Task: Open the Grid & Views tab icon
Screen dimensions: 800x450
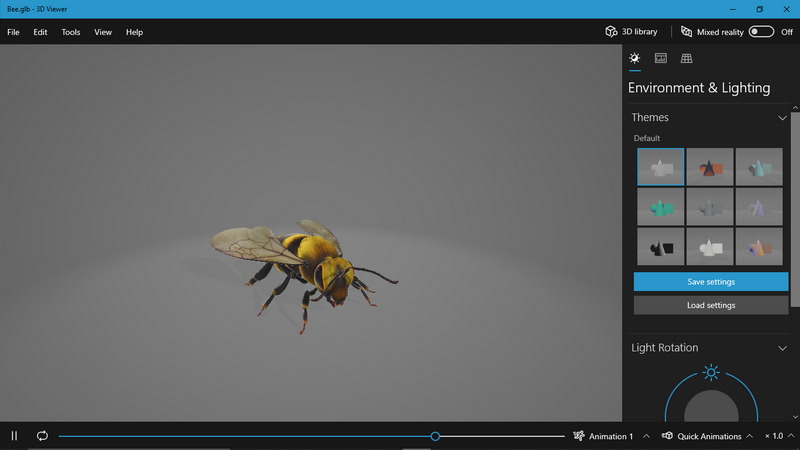Action: (x=686, y=58)
